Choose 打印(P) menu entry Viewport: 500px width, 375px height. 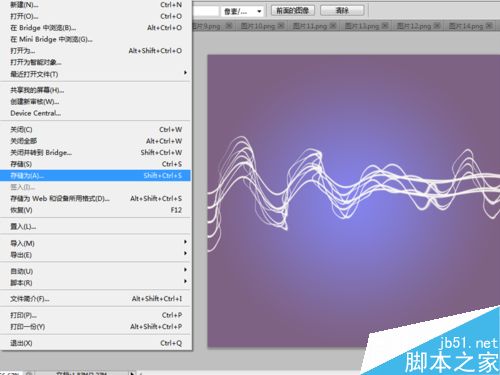point(96,315)
